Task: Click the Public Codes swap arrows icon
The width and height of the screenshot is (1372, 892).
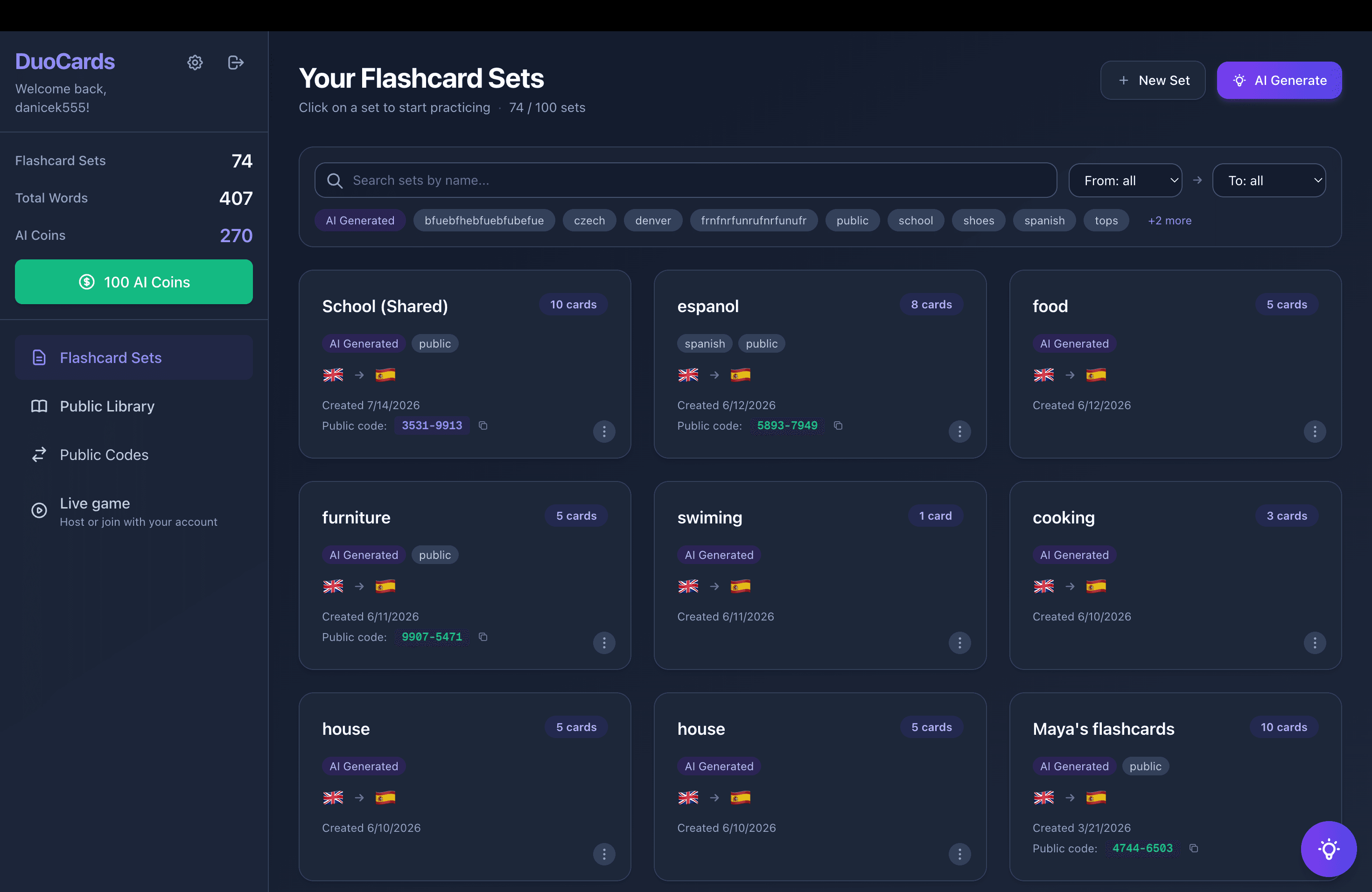Action: 39,455
